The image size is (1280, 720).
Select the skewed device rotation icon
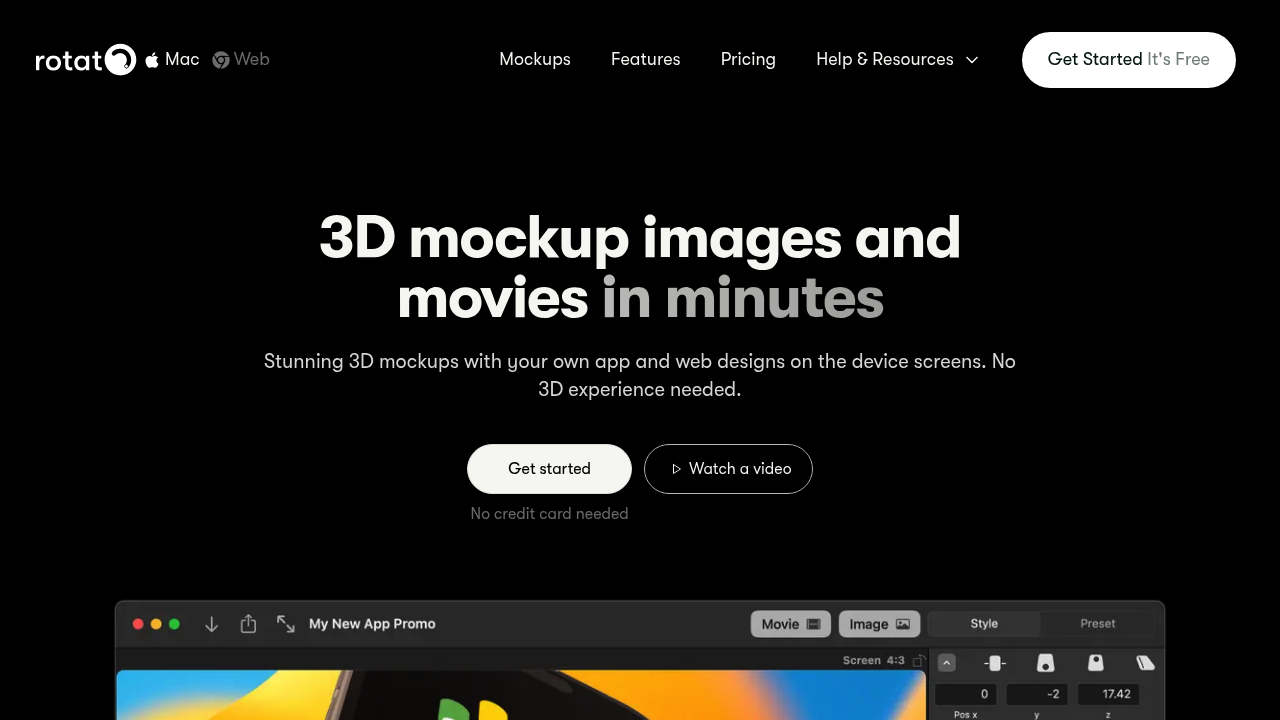tap(1145, 663)
